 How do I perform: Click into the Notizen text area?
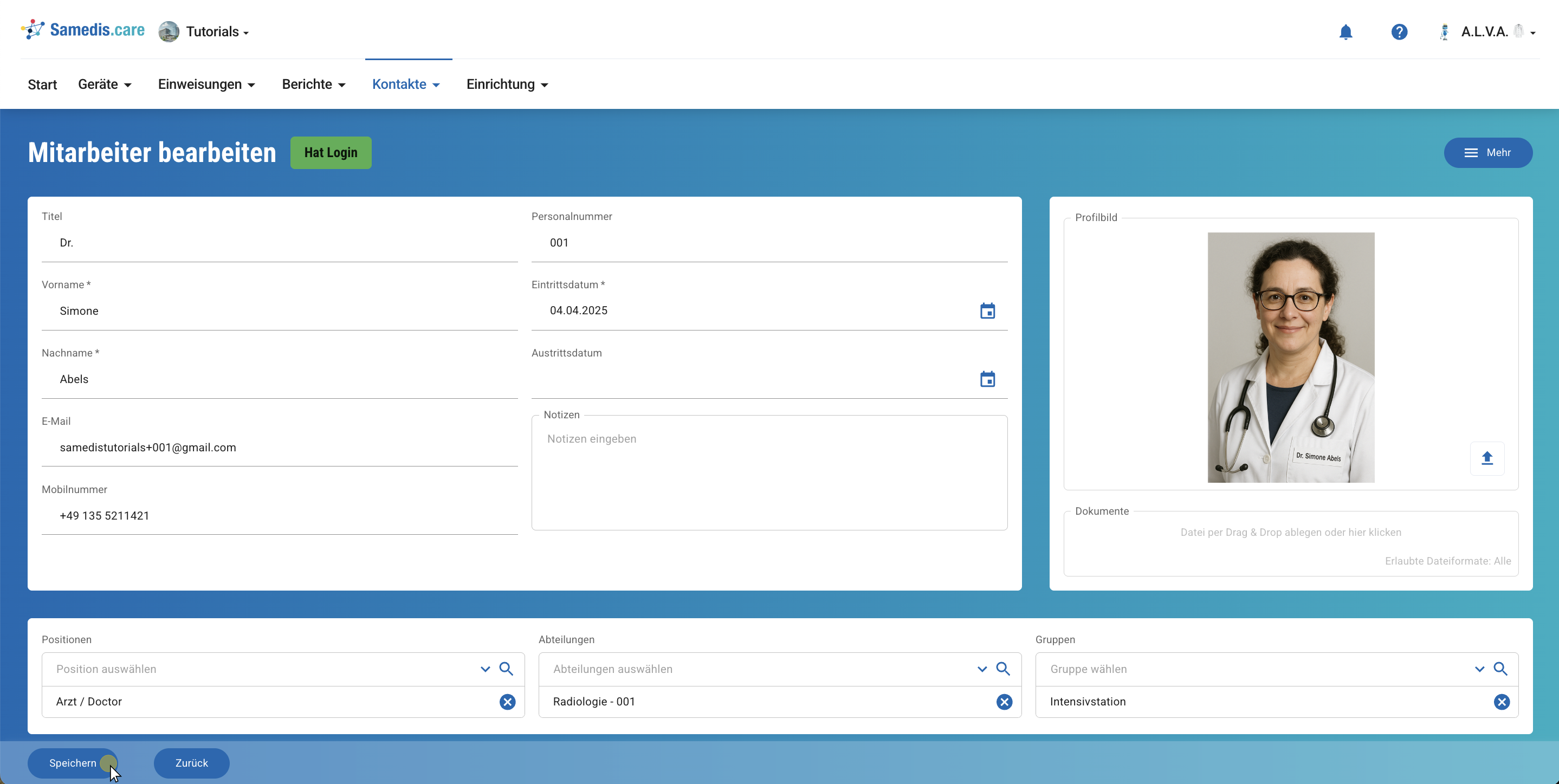click(768, 478)
